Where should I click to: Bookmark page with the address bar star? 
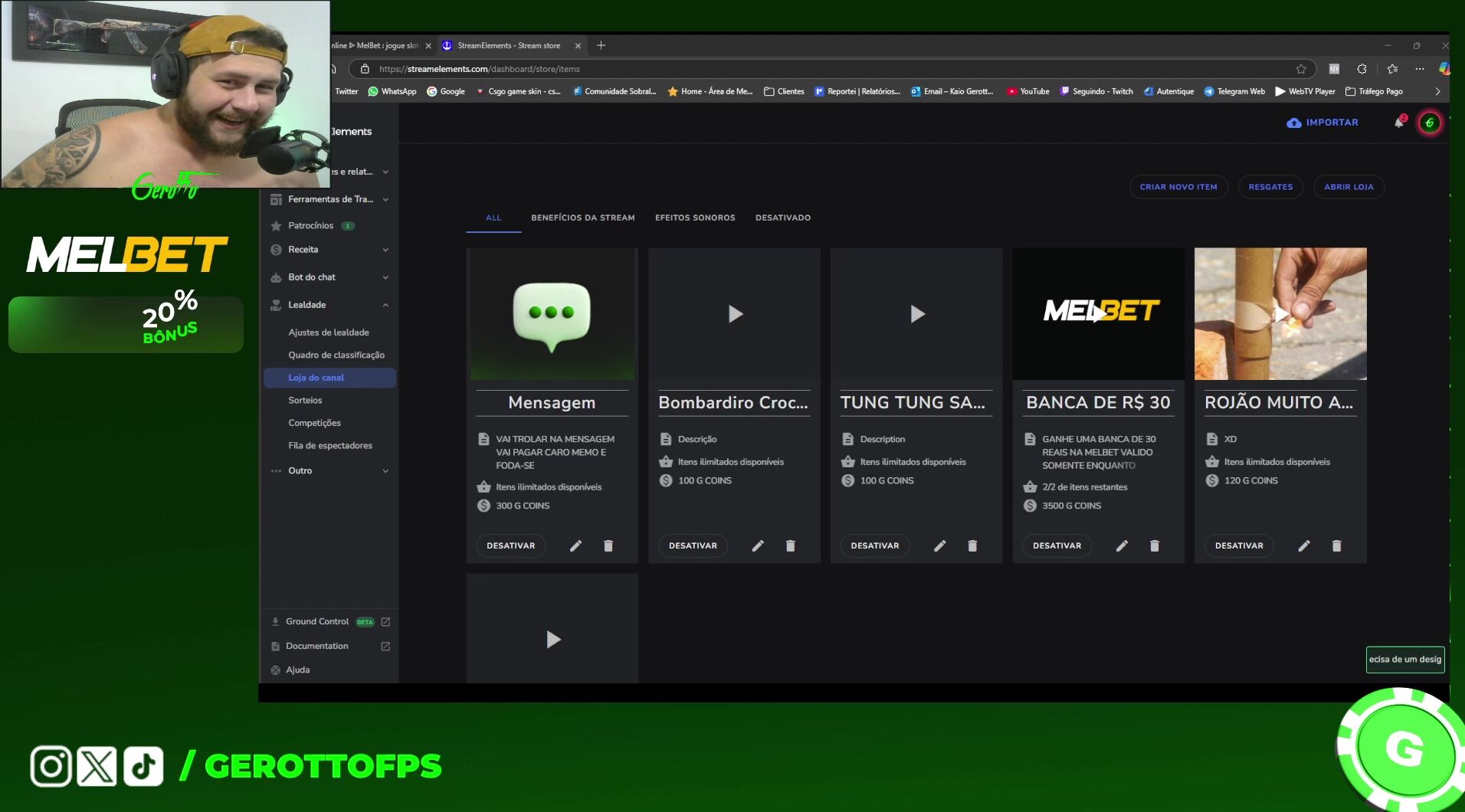click(1301, 69)
